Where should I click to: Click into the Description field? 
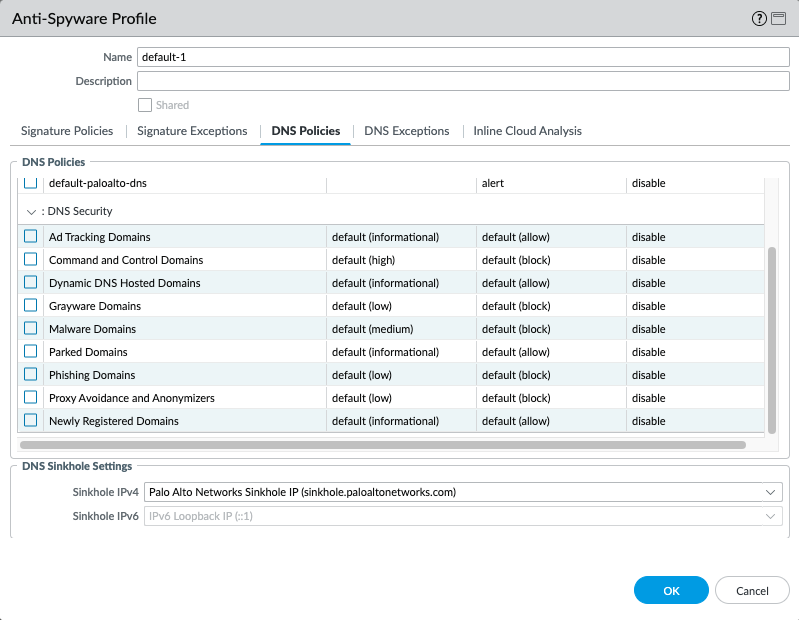462,81
